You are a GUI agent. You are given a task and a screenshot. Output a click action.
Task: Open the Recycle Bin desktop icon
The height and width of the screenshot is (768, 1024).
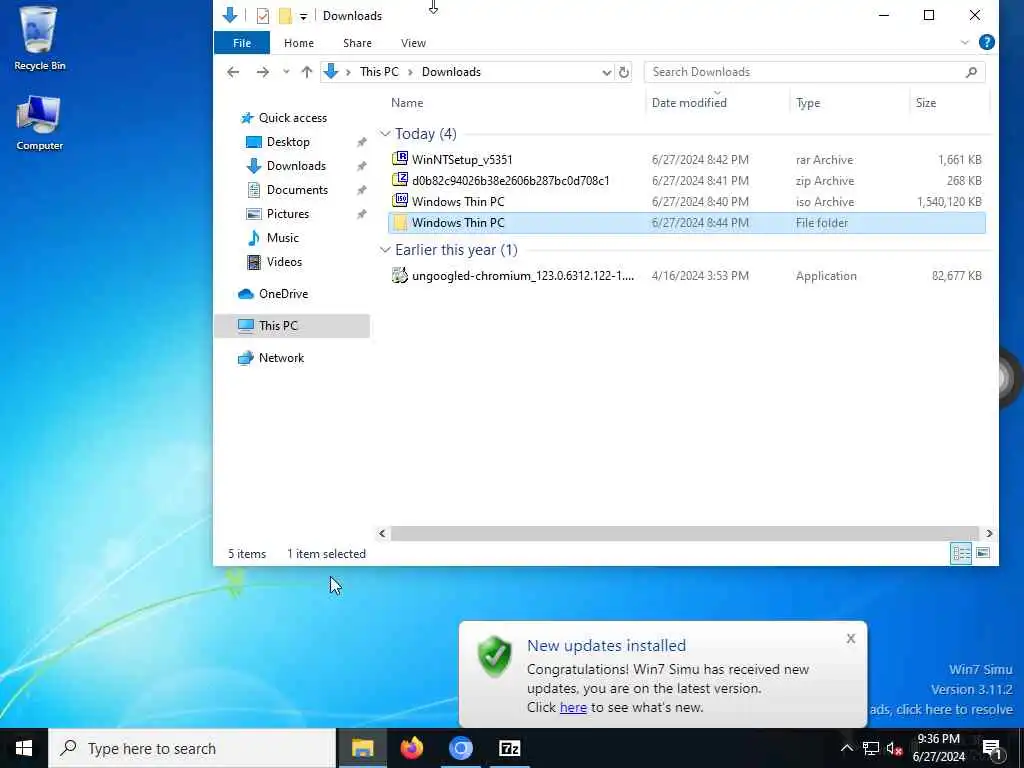click(39, 38)
